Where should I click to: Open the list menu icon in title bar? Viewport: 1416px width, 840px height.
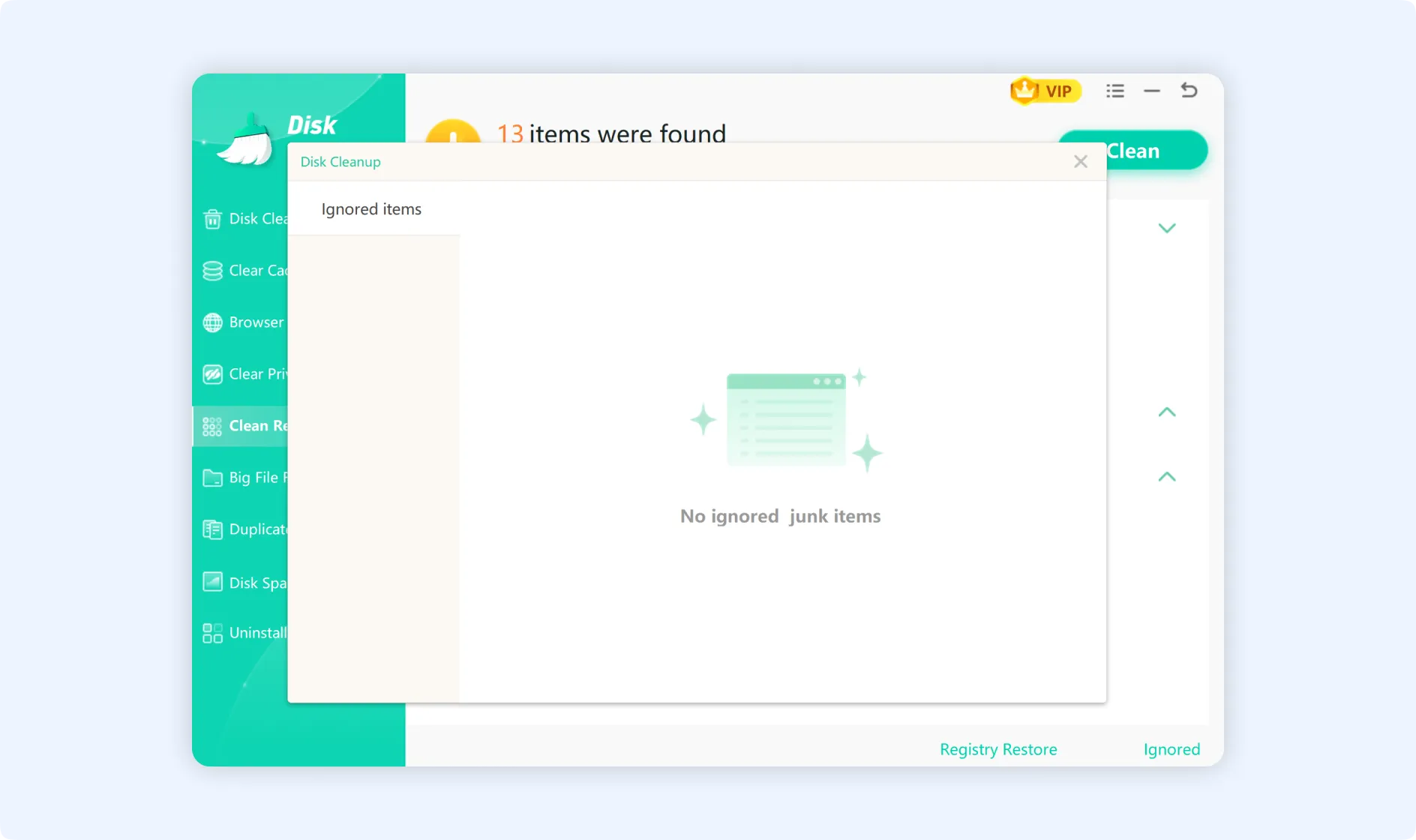pyautogui.click(x=1114, y=91)
